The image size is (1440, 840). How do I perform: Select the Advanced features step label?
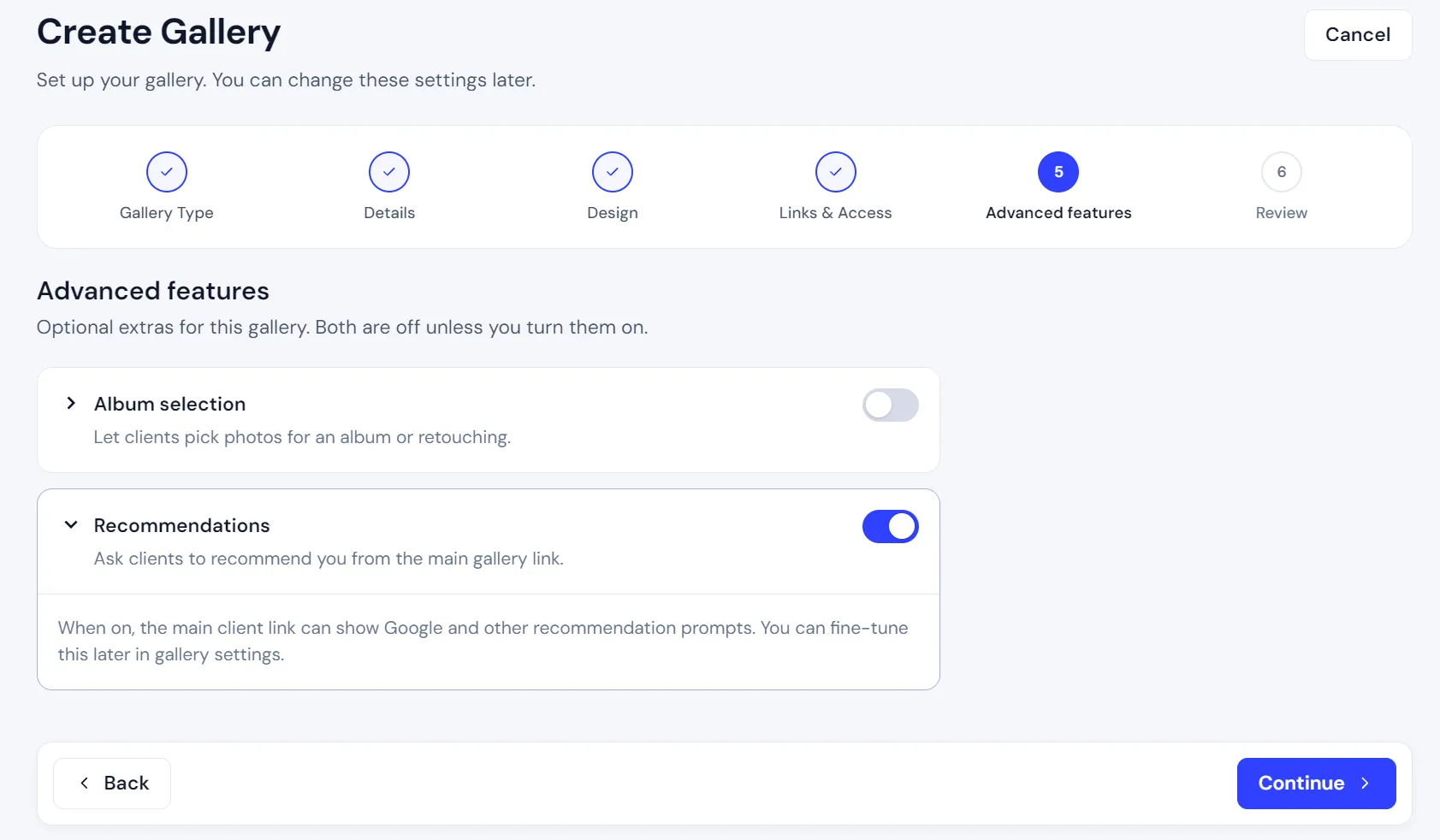click(1058, 213)
